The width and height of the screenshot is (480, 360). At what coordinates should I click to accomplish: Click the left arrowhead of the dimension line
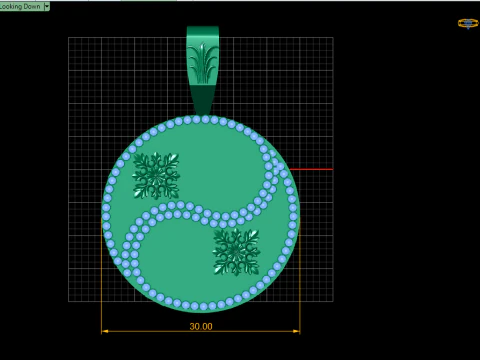(105, 331)
